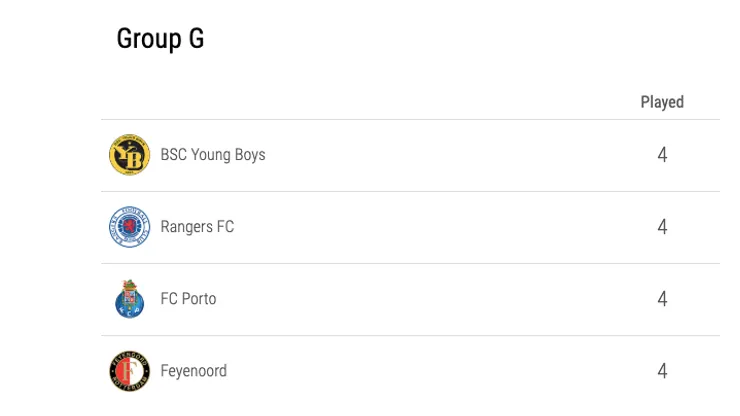Click the FC Porto club crest
The height and width of the screenshot is (416, 740).
point(129,299)
